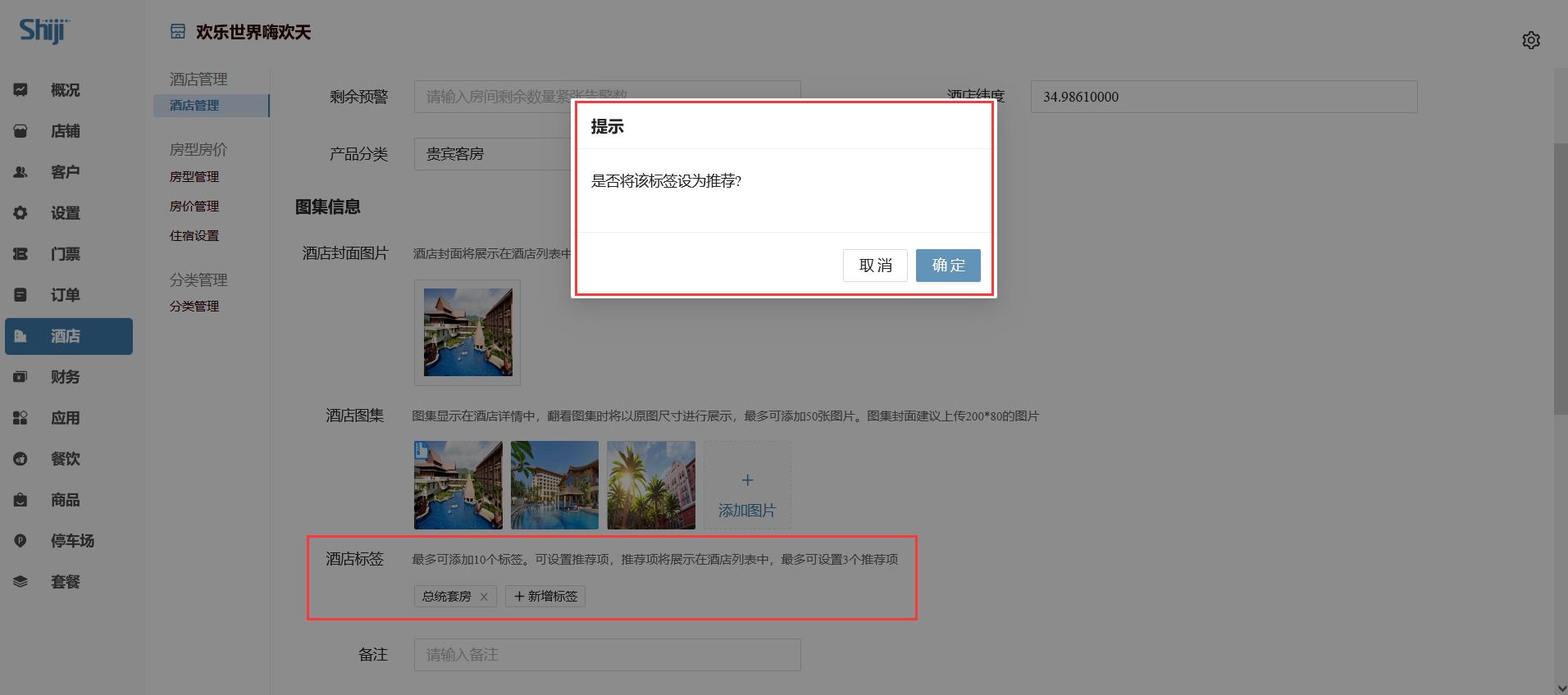
Task: Click 新增标签 to add a tag
Action: click(545, 597)
